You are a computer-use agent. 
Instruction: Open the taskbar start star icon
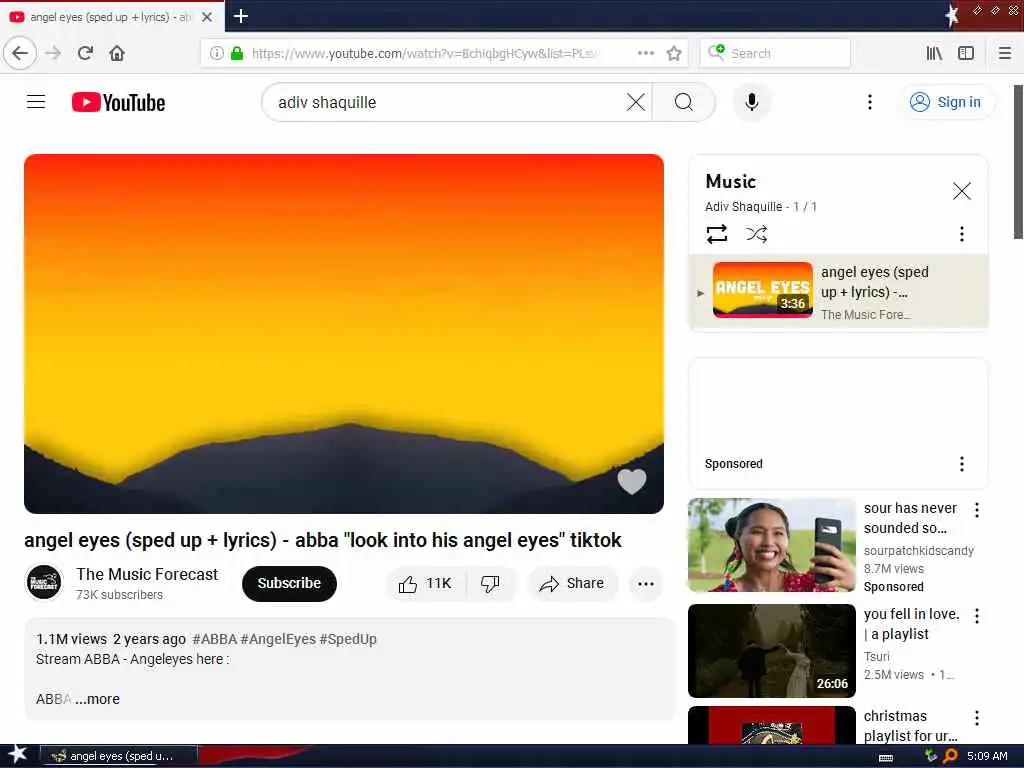(18, 754)
